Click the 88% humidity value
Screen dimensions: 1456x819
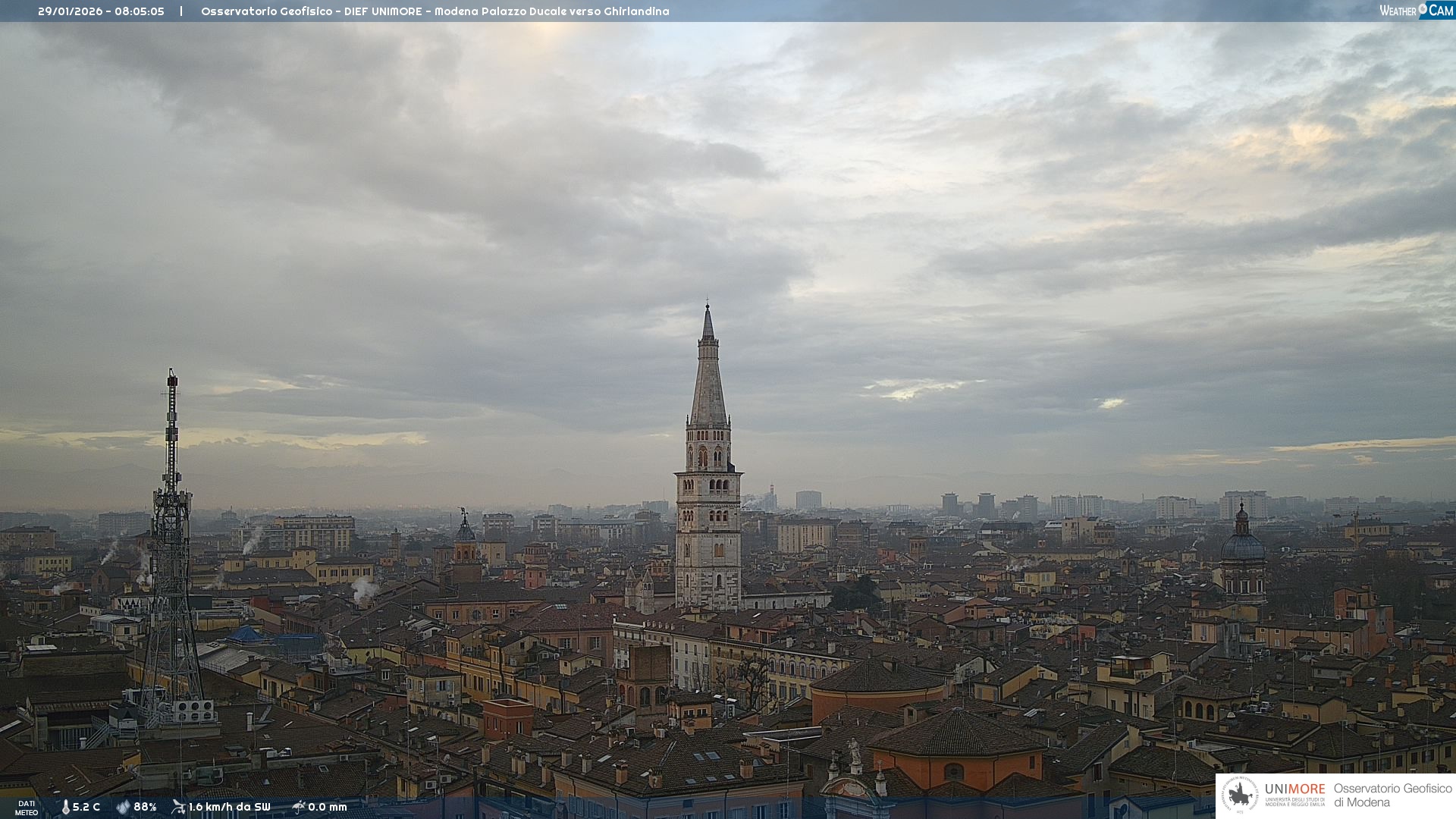coord(145,807)
